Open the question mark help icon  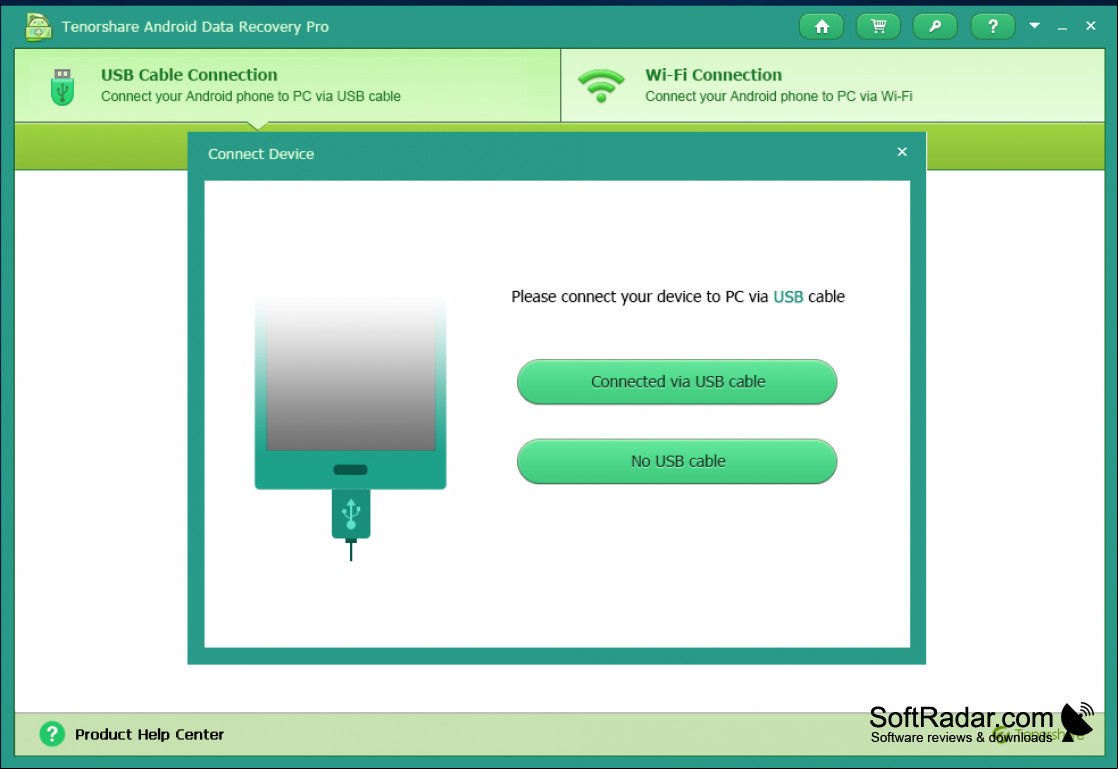point(993,26)
